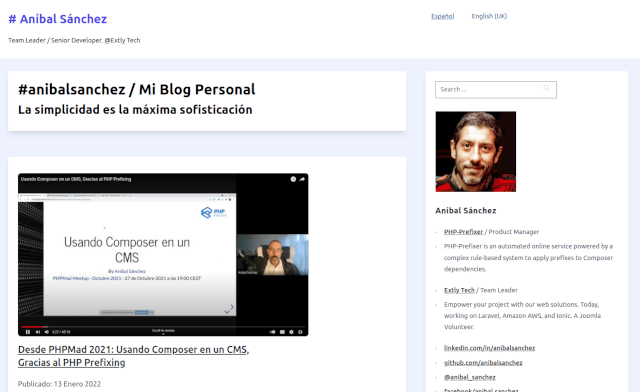The height and width of the screenshot is (392, 640).
Task: Click the video pause button icon
Action: point(28,332)
